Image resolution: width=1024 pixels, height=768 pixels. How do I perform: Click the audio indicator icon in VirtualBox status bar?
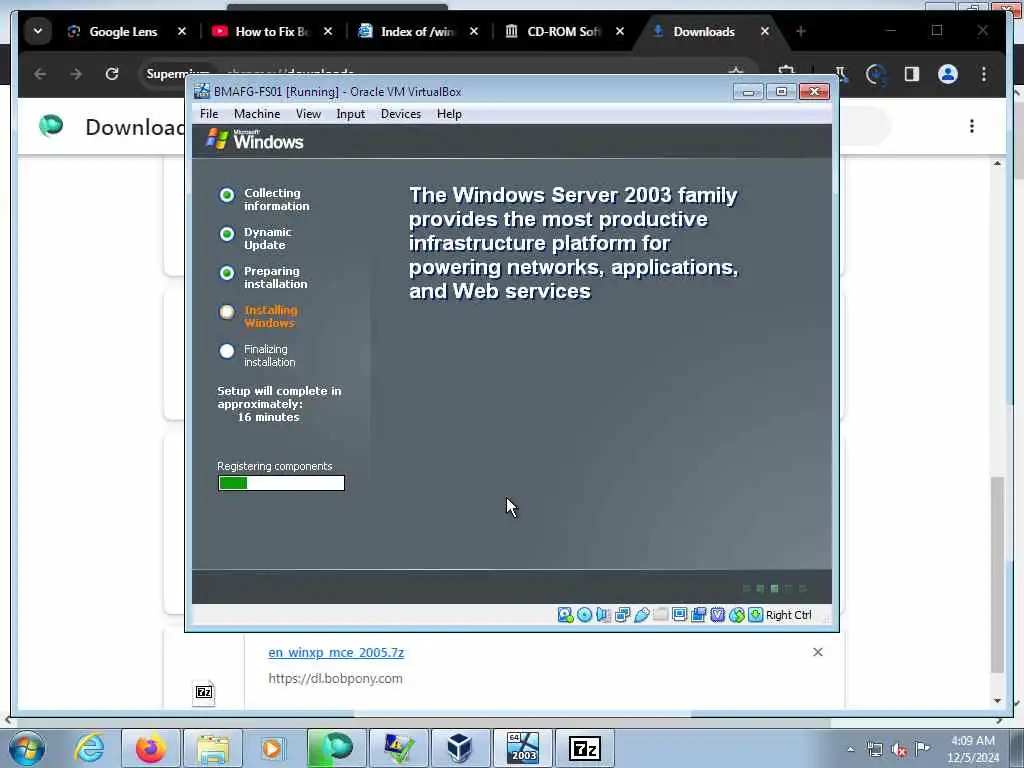tap(603, 615)
